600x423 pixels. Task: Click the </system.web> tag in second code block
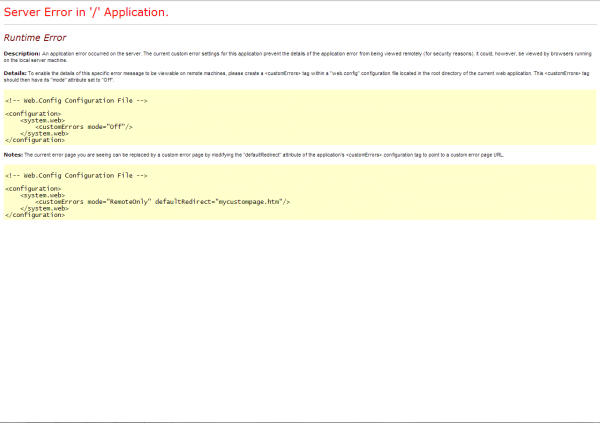point(44,209)
